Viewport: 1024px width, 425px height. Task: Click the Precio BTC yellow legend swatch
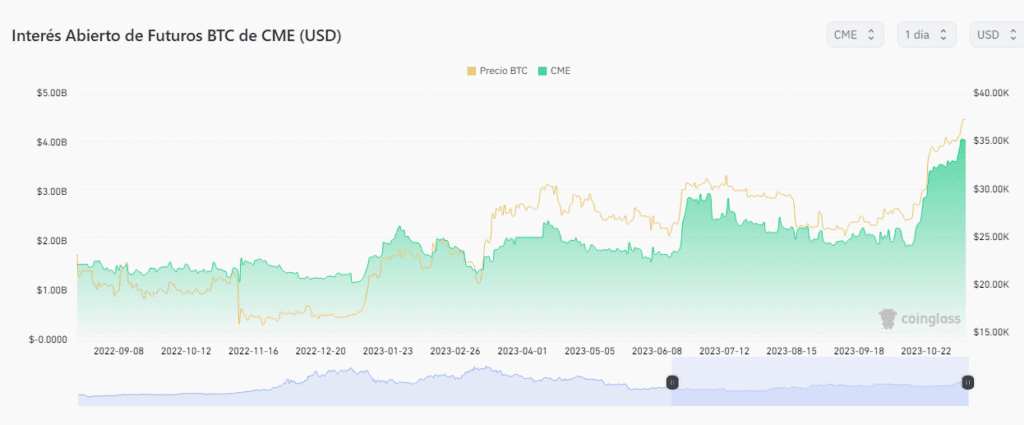pos(472,71)
